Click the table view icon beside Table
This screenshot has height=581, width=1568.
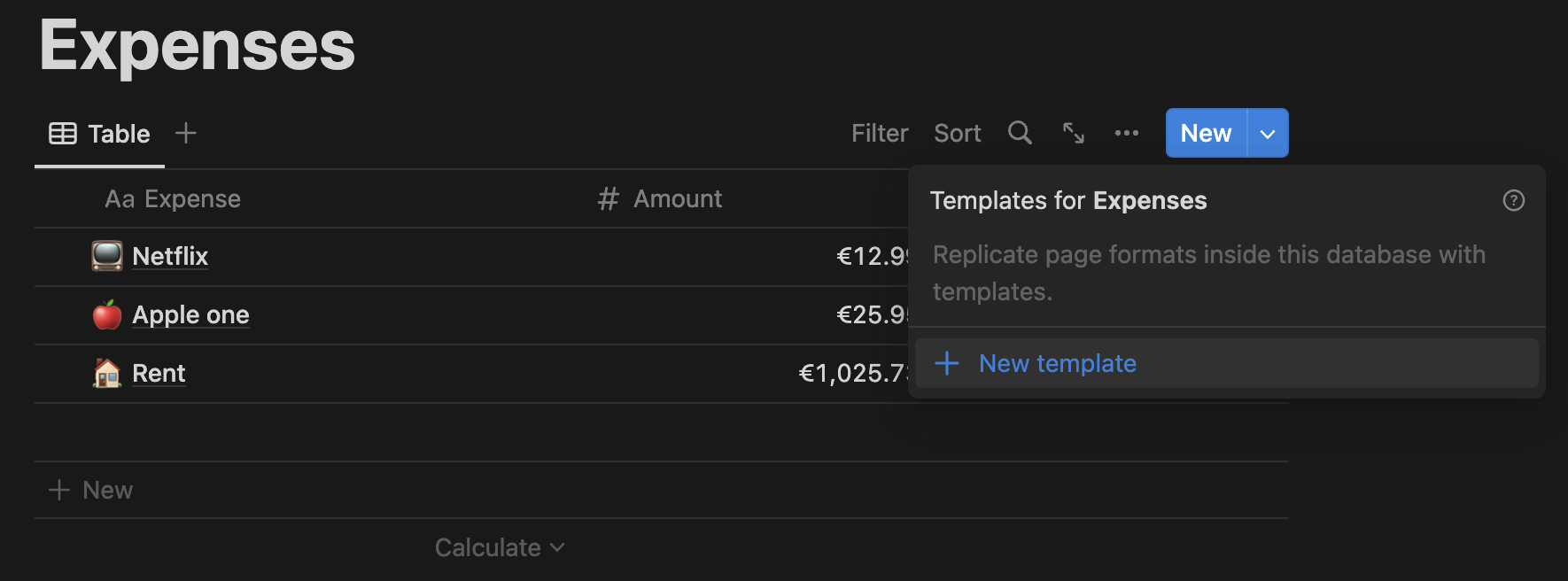point(61,133)
